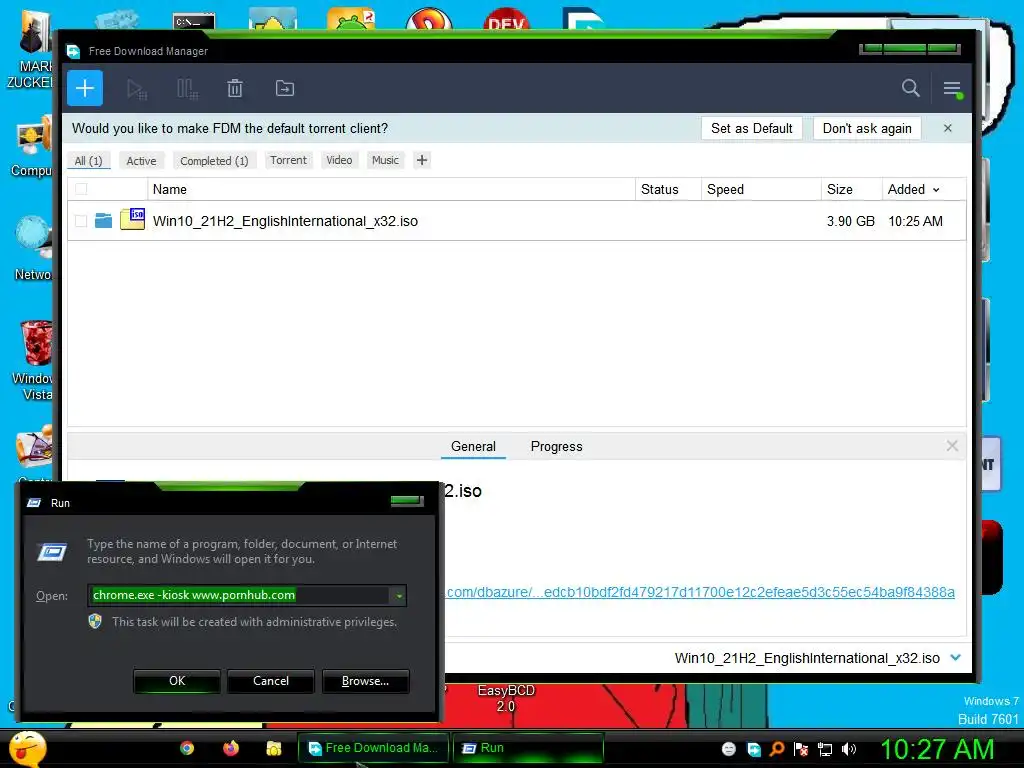The image size is (1024, 768).
Task: Select the Video filter tab
Action: coord(339,160)
